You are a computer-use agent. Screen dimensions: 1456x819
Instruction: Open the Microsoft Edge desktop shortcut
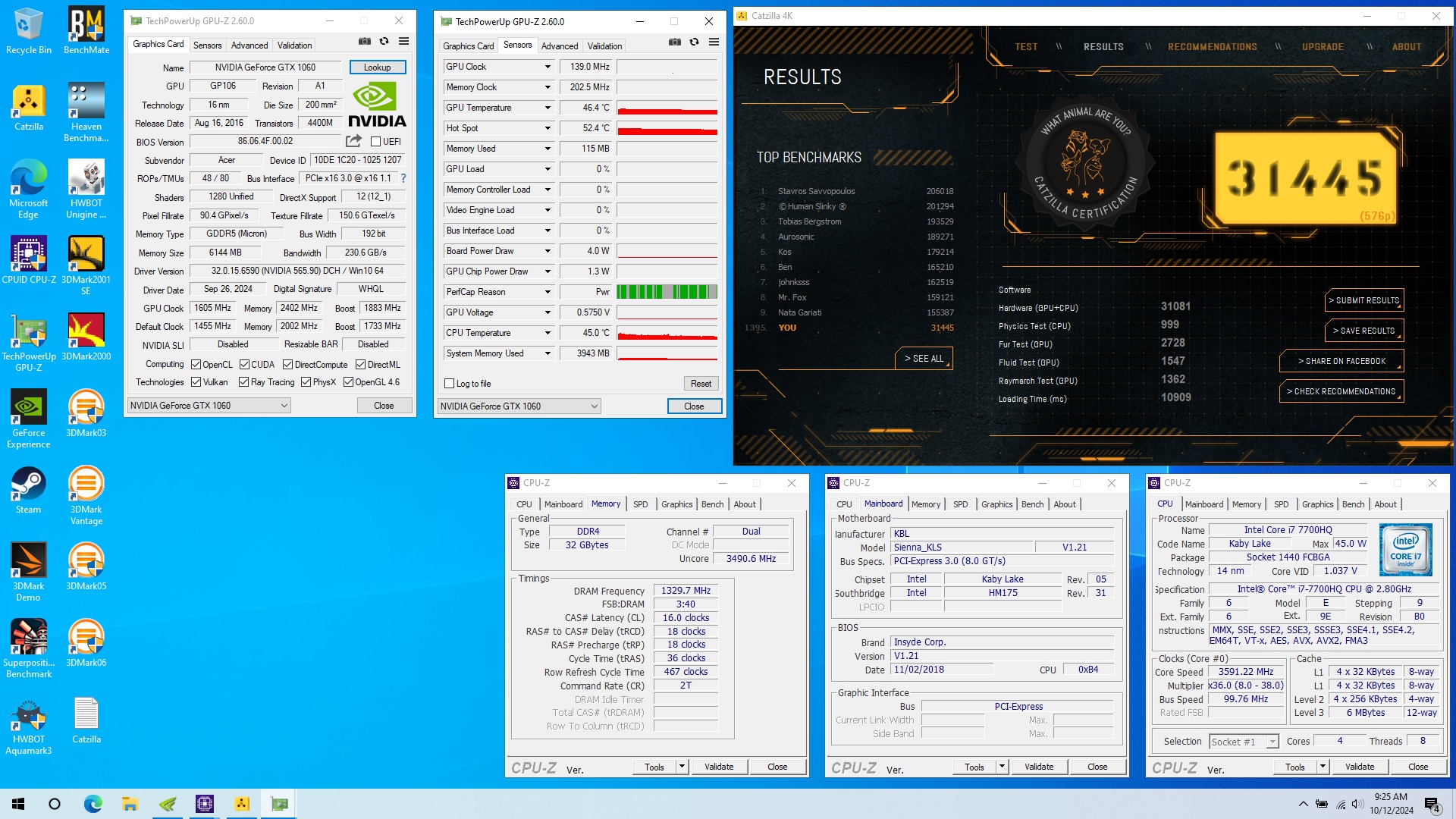click(x=28, y=188)
